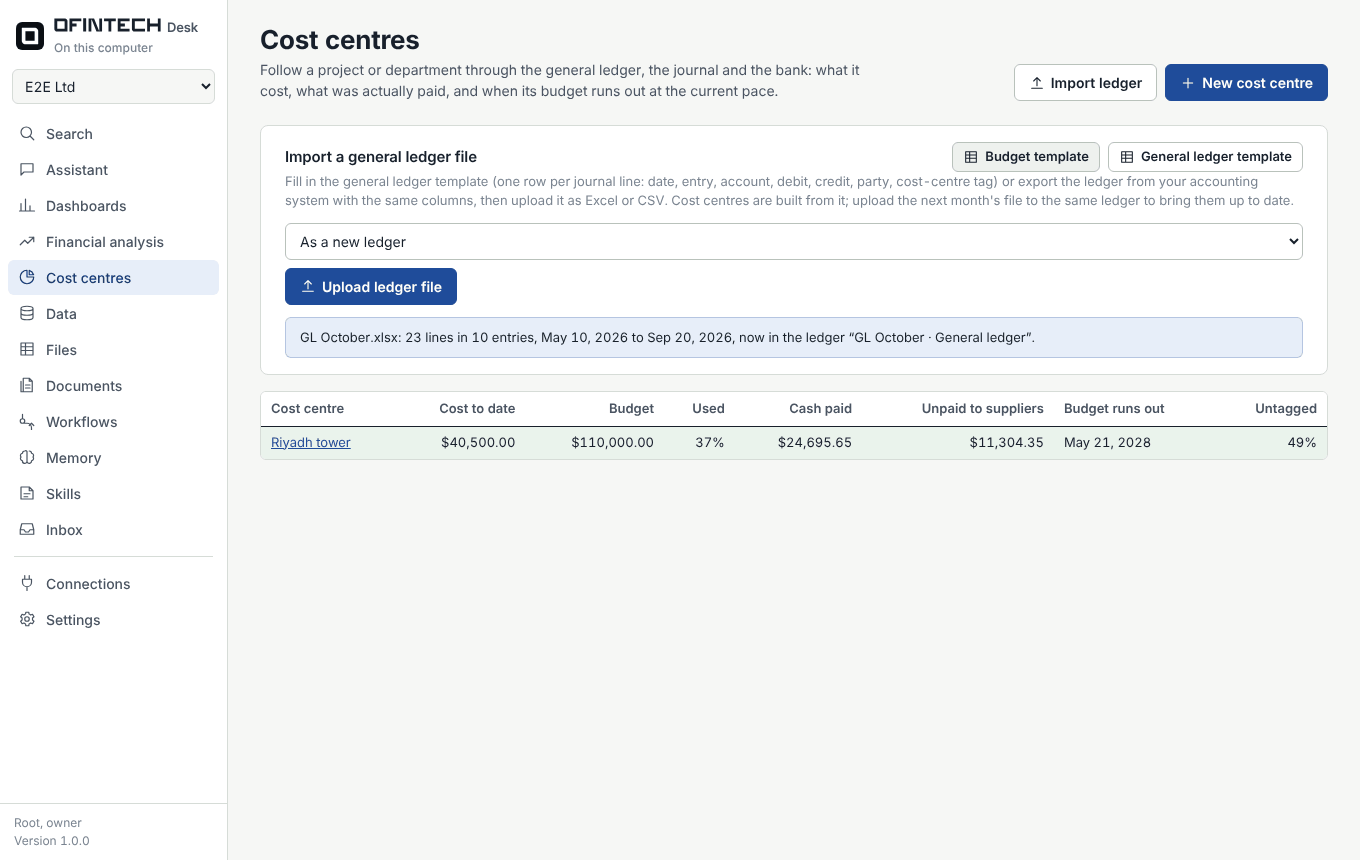This screenshot has height=860, width=1360.
Task: Click the Documents page icon
Action: click(x=27, y=386)
